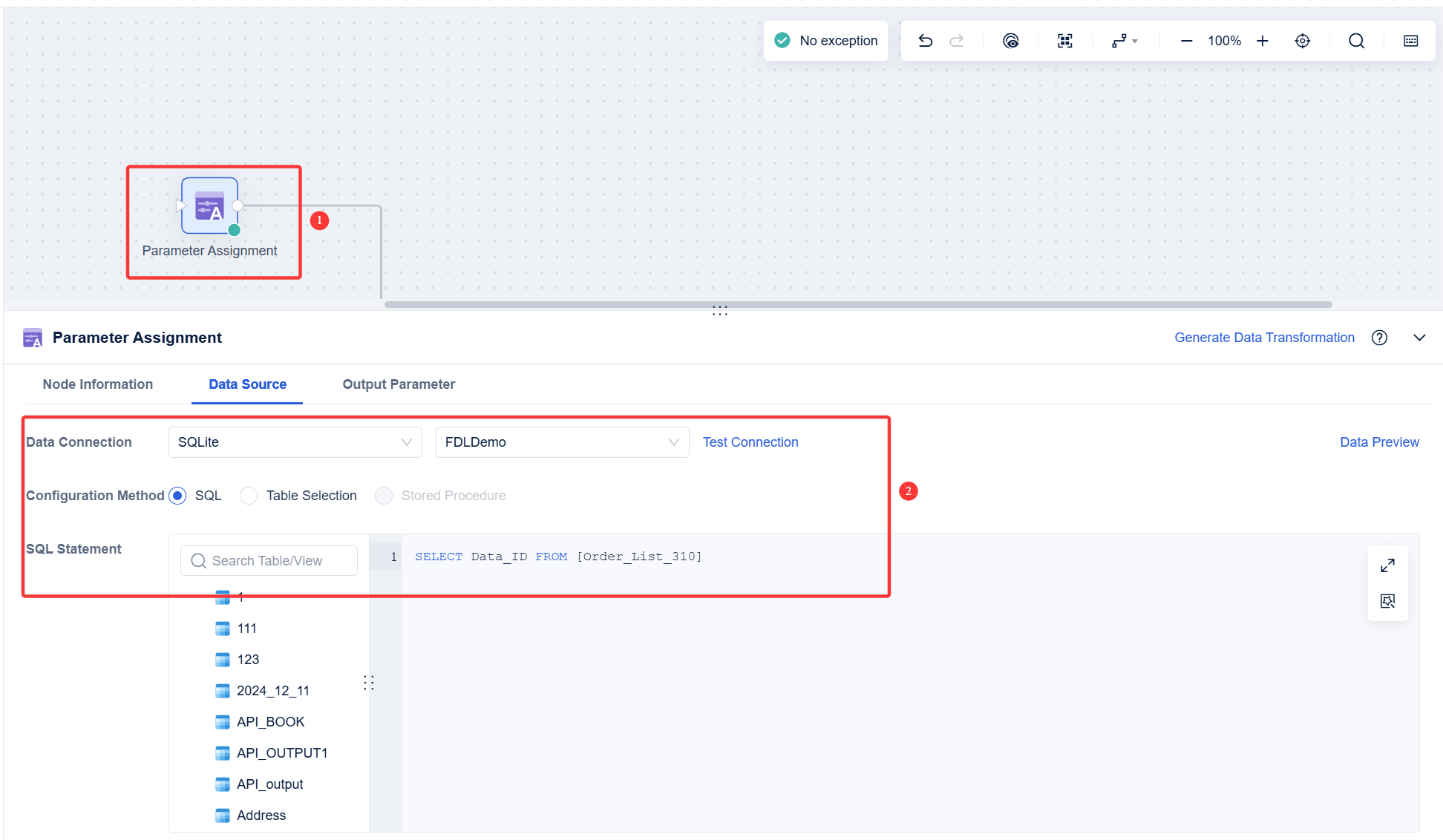Click the canvas horizontal scrollbar

[858, 304]
